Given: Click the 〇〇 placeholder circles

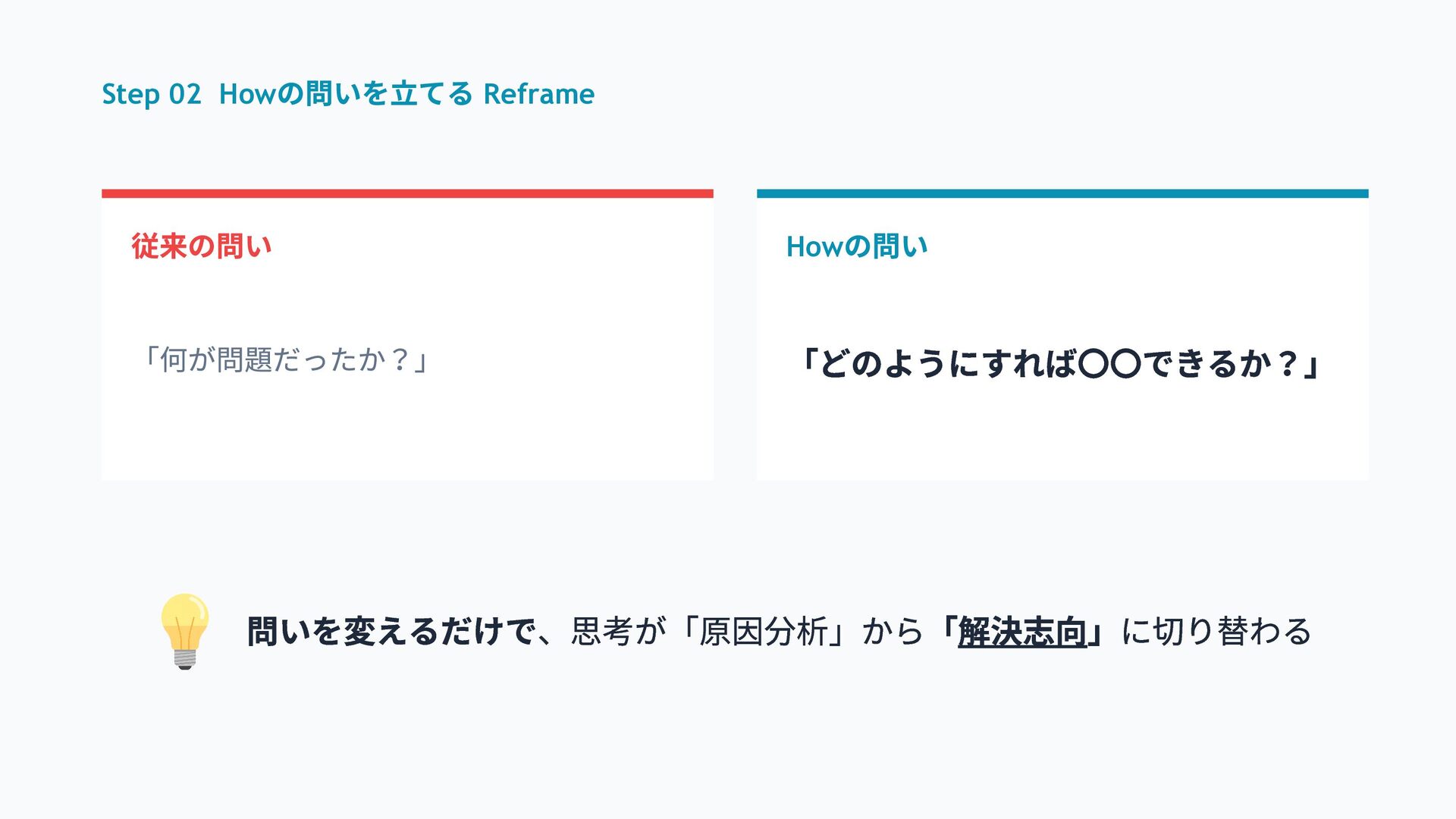Looking at the screenshot, I should (1109, 363).
